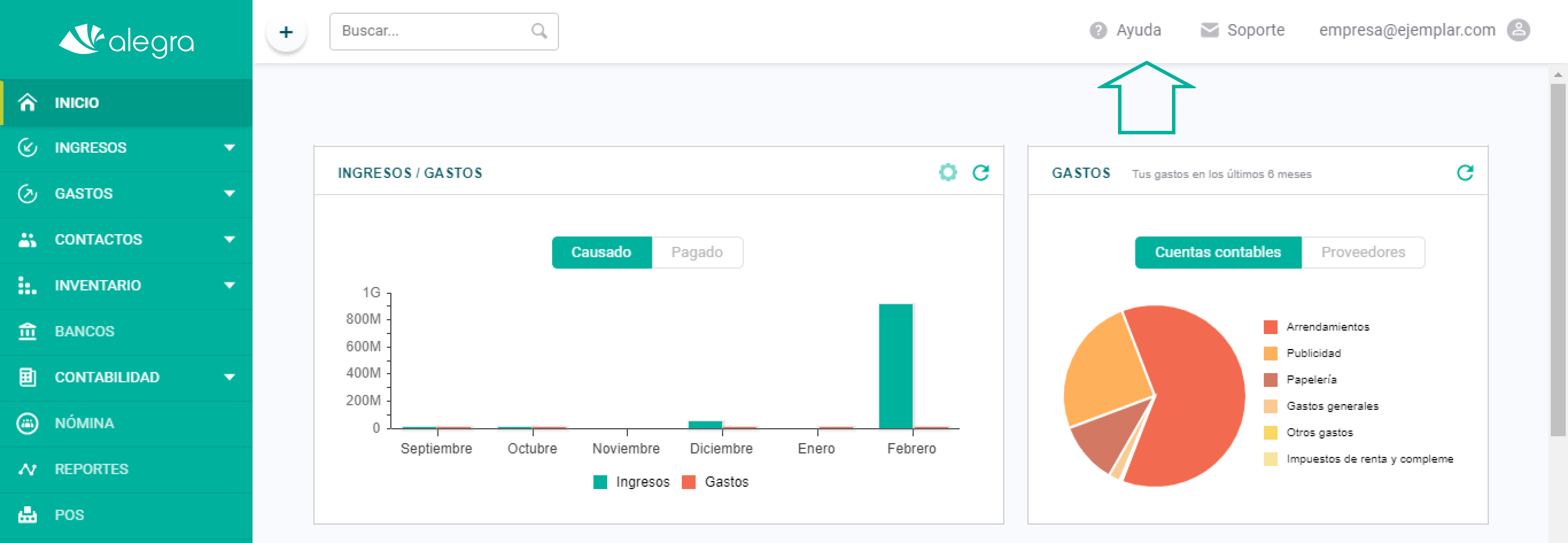Refresh the Ingresos / Gastos chart
This screenshot has height=543, width=1568.
[x=981, y=173]
